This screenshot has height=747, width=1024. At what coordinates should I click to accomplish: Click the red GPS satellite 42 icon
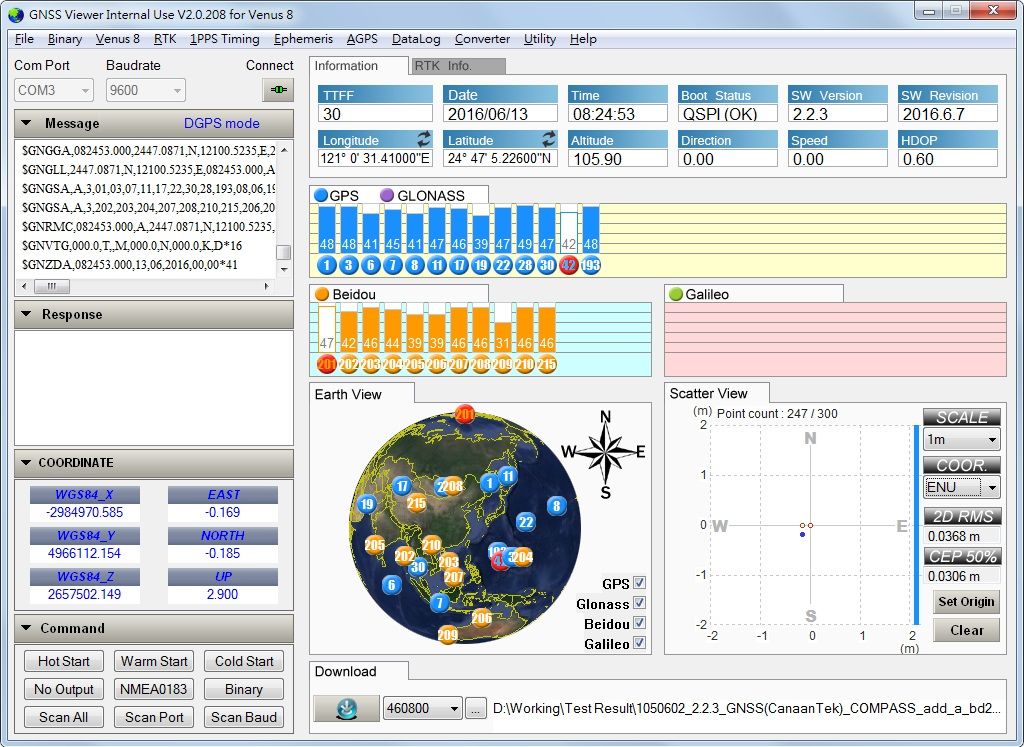point(568,265)
